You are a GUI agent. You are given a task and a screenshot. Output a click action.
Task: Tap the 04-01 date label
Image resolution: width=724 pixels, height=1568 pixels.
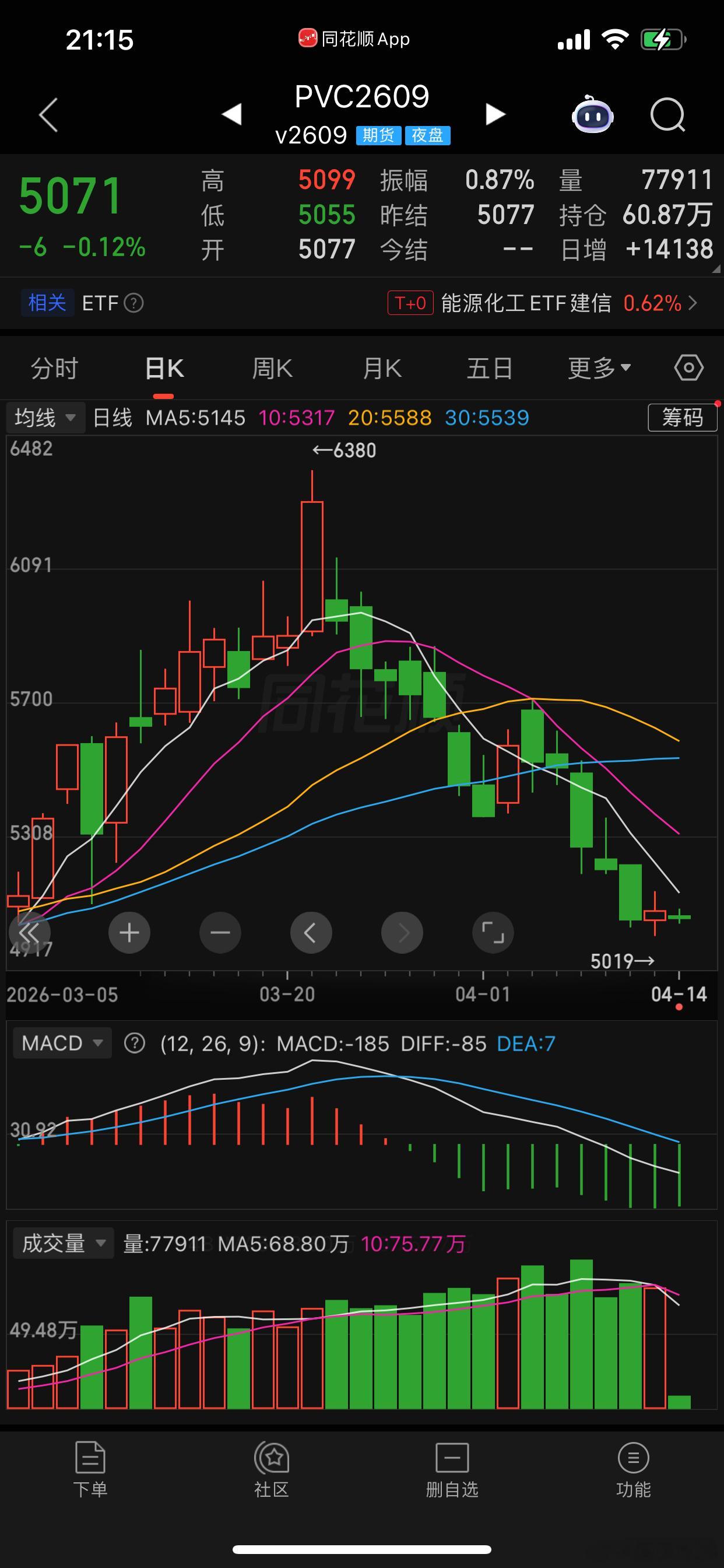click(x=483, y=995)
